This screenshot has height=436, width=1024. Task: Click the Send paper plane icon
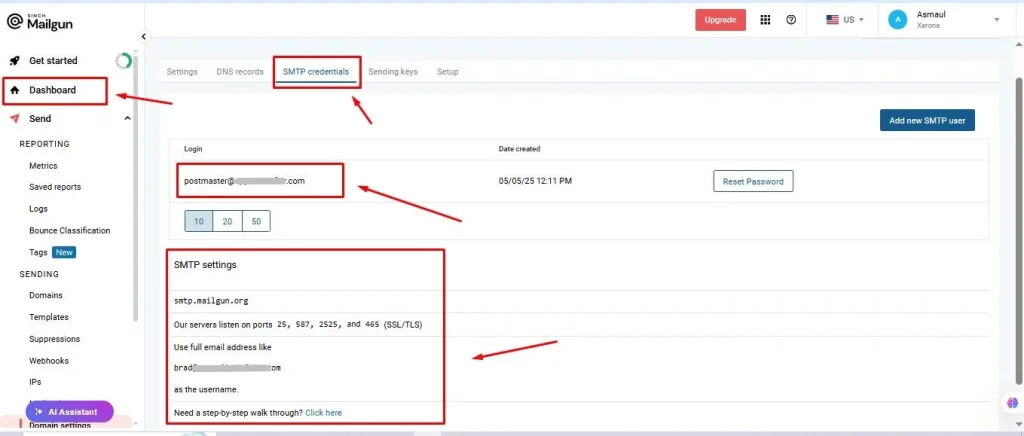click(x=14, y=119)
